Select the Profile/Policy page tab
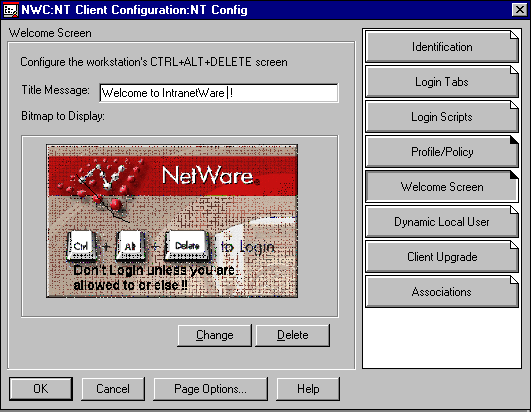The image size is (531, 412). click(x=442, y=152)
